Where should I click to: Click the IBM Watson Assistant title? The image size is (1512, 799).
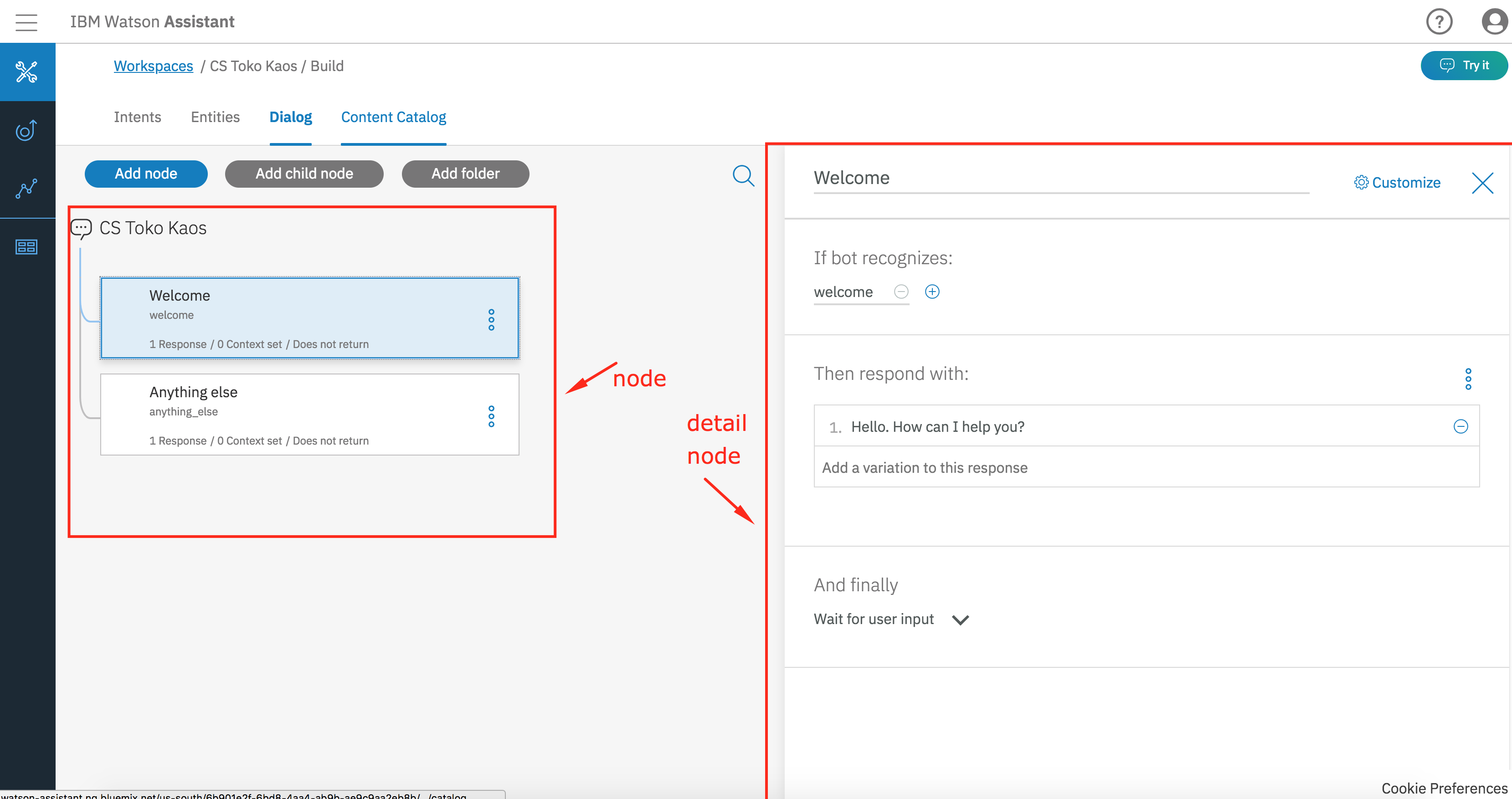[153, 22]
